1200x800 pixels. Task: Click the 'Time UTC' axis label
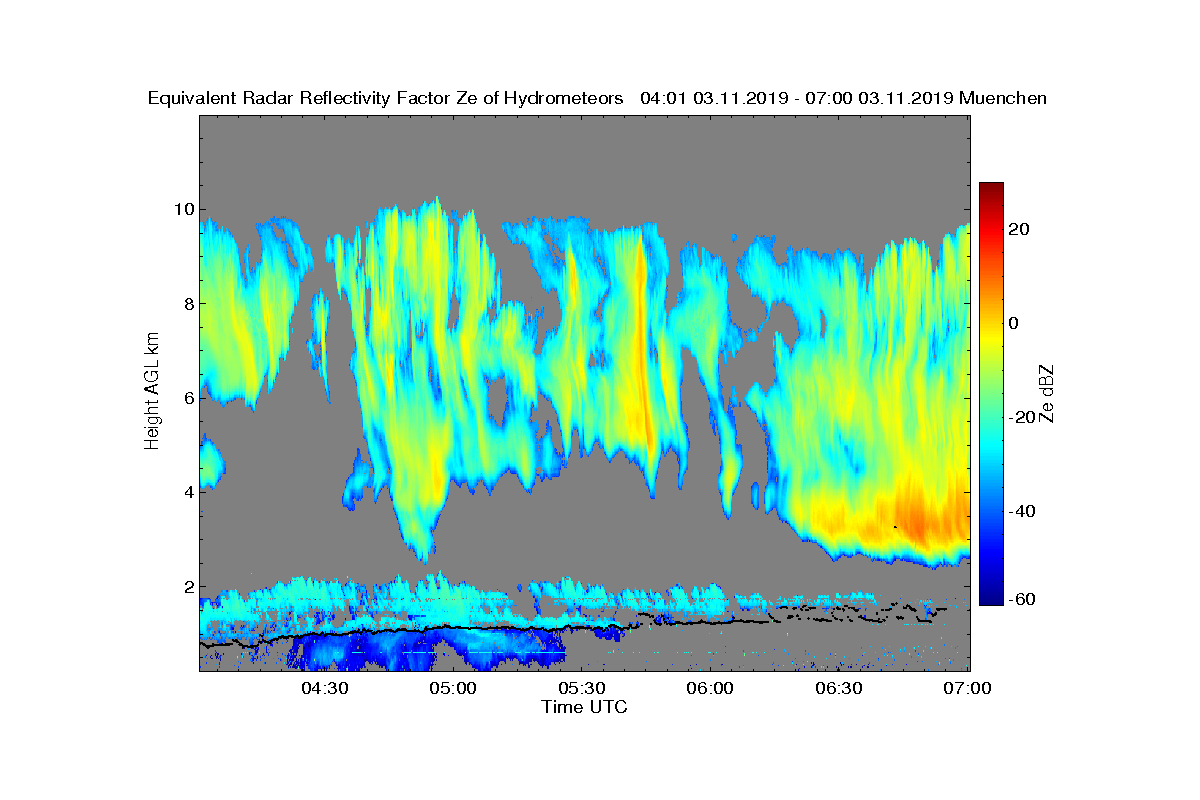[585, 707]
